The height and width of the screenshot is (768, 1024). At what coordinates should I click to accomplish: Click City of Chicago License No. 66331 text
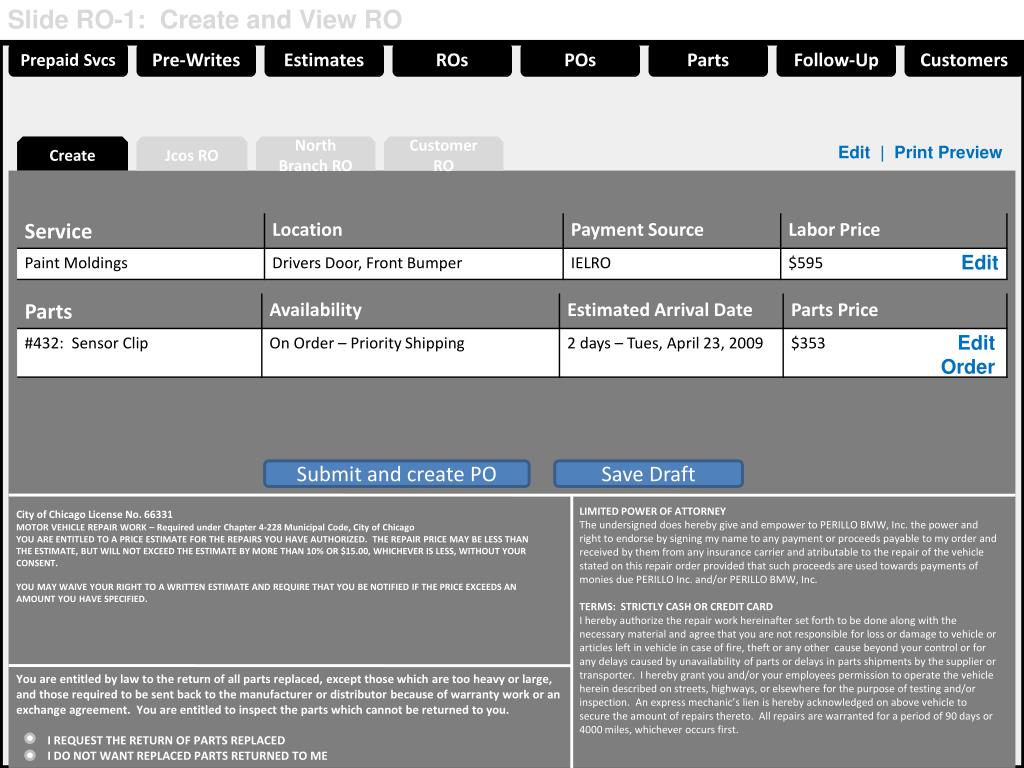click(94, 514)
